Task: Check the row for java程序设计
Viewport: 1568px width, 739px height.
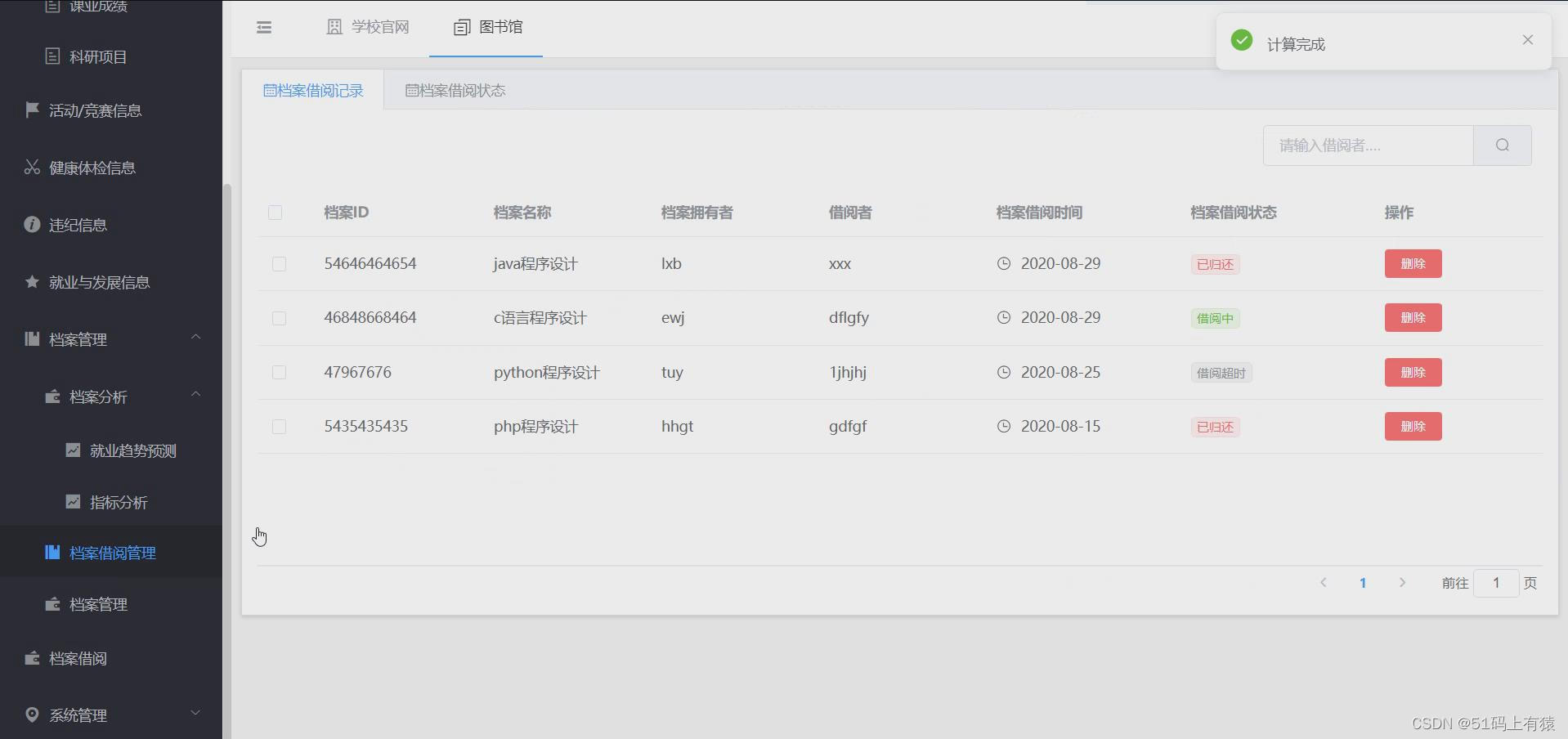Action: click(x=279, y=264)
